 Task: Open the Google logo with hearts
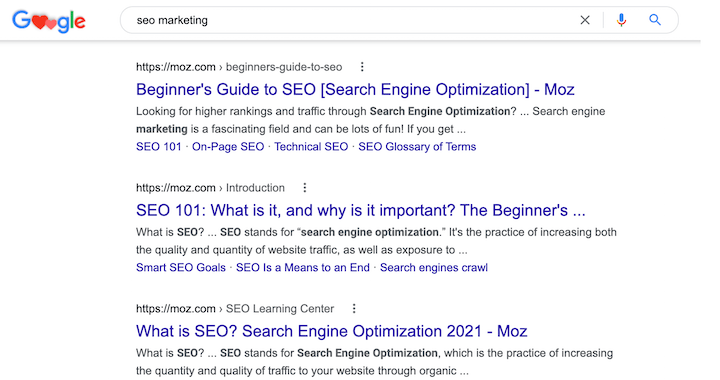(49, 21)
